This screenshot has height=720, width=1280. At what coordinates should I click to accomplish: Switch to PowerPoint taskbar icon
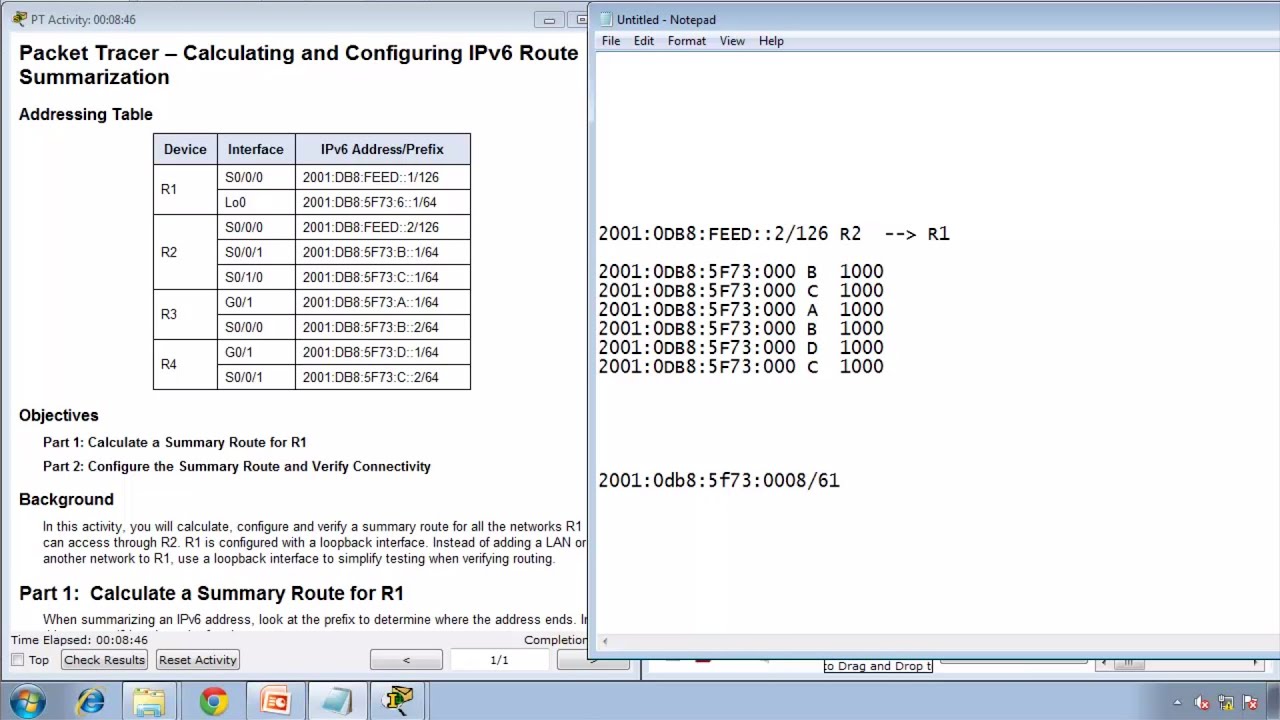[x=275, y=701]
